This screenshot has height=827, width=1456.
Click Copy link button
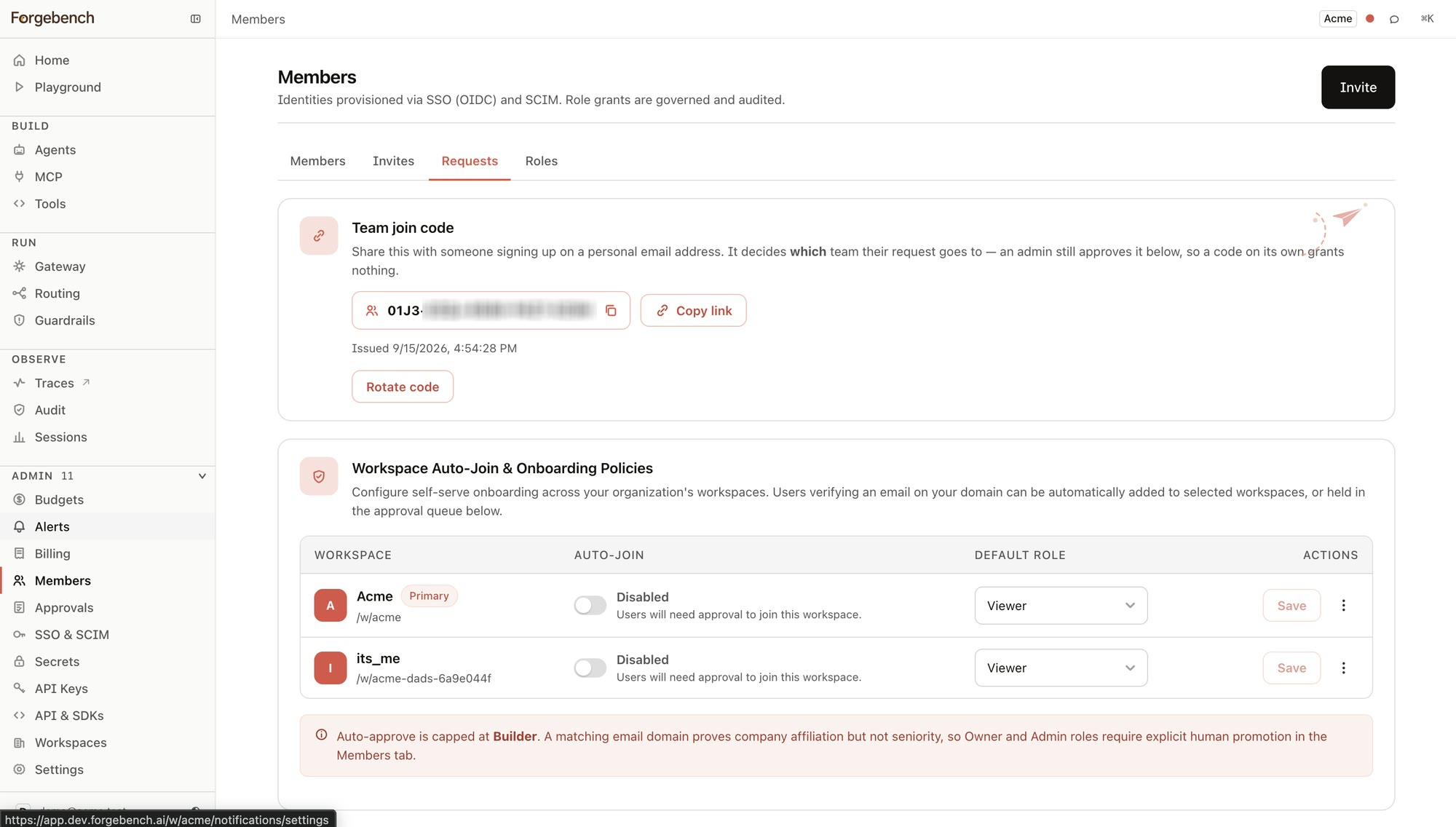[x=693, y=311]
